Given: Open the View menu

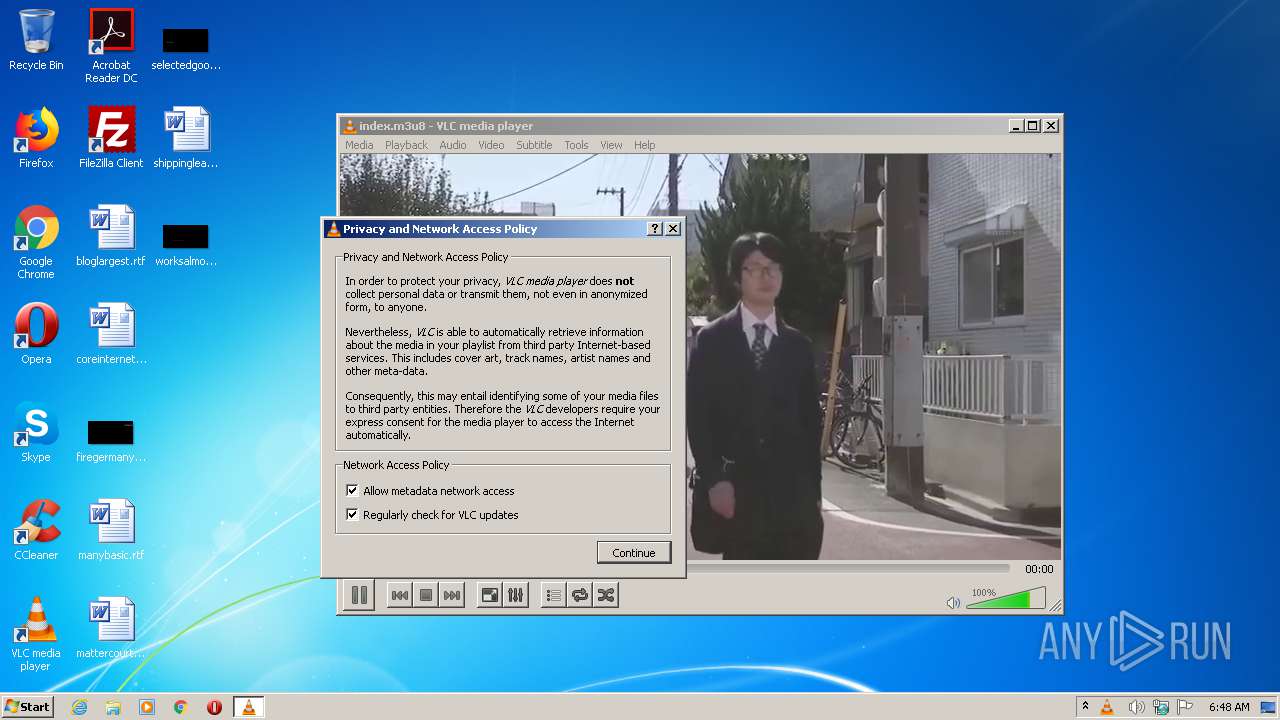Looking at the screenshot, I should (611, 145).
